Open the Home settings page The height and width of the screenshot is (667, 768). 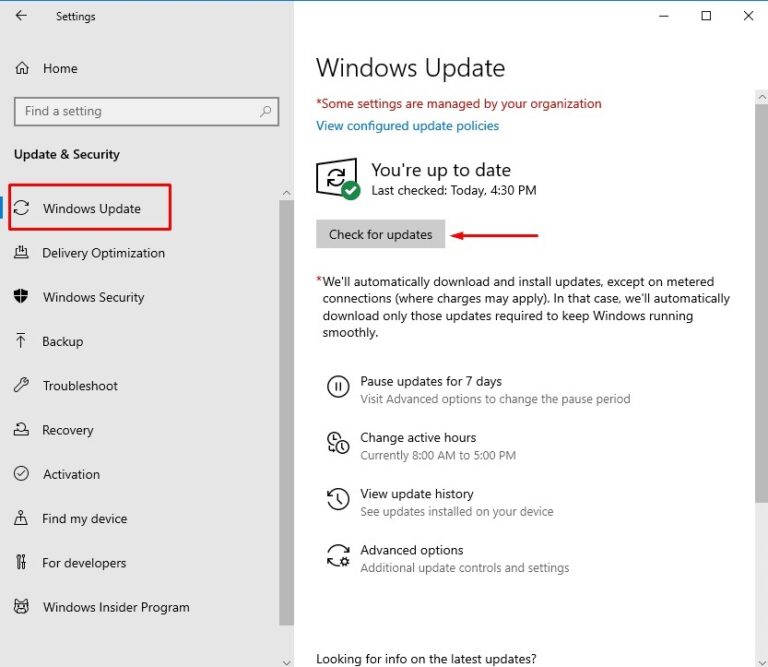pos(60,69)
